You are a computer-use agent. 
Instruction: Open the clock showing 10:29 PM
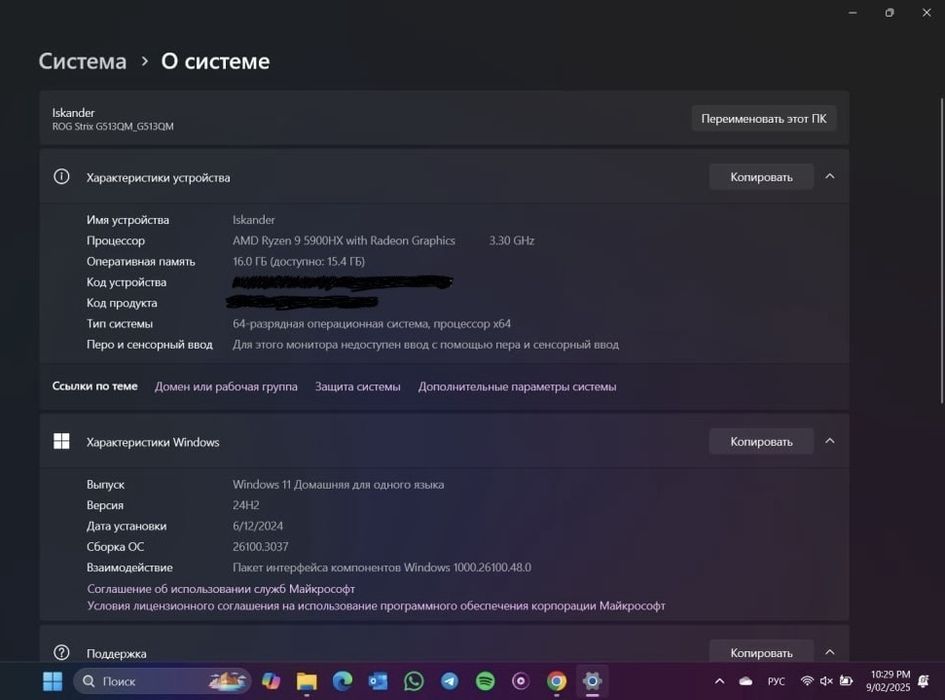pyautogui.click(x=888, y=681)
